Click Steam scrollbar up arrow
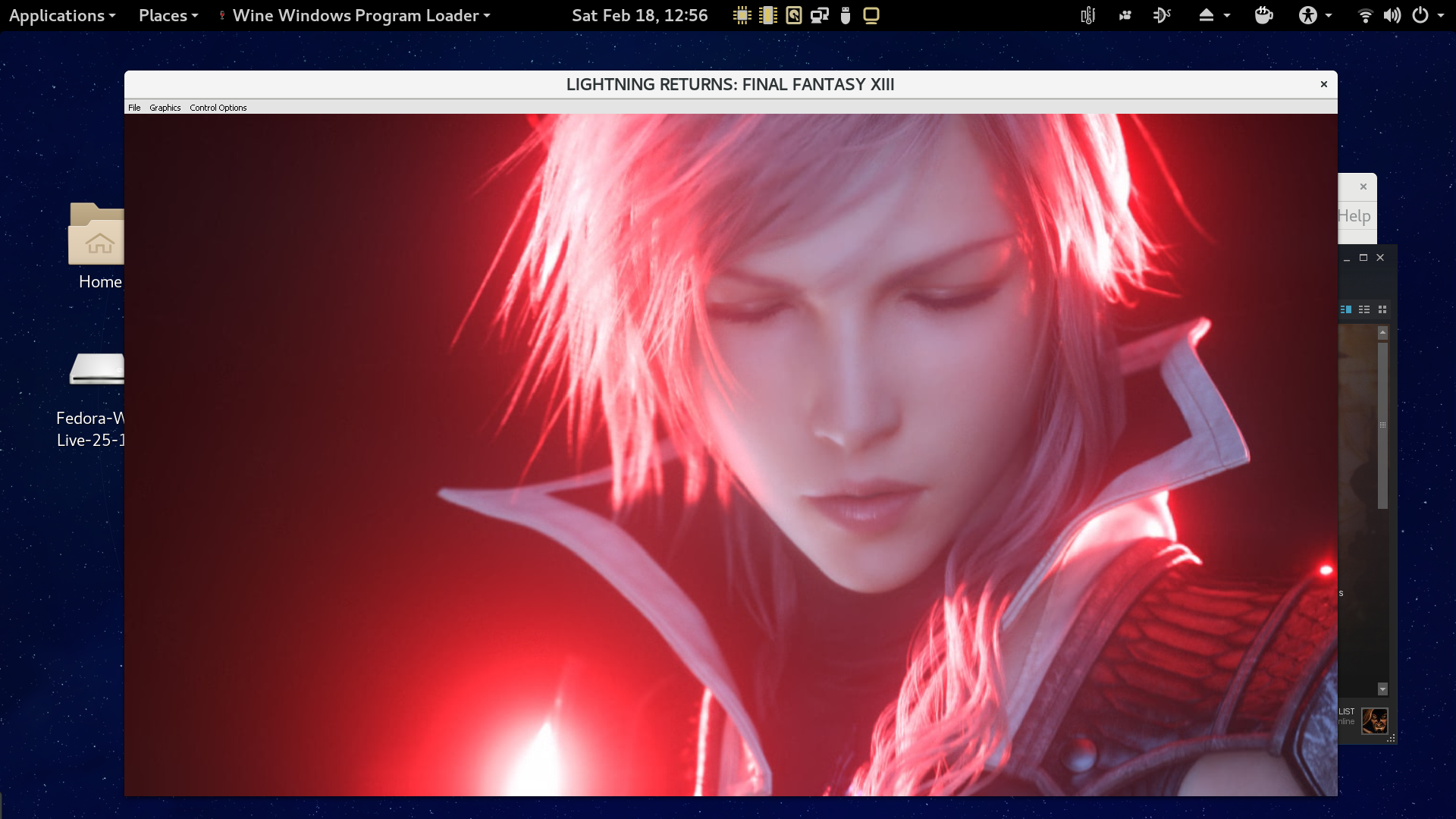This screenshot has width=1456, height=819. click(1382, 332)
